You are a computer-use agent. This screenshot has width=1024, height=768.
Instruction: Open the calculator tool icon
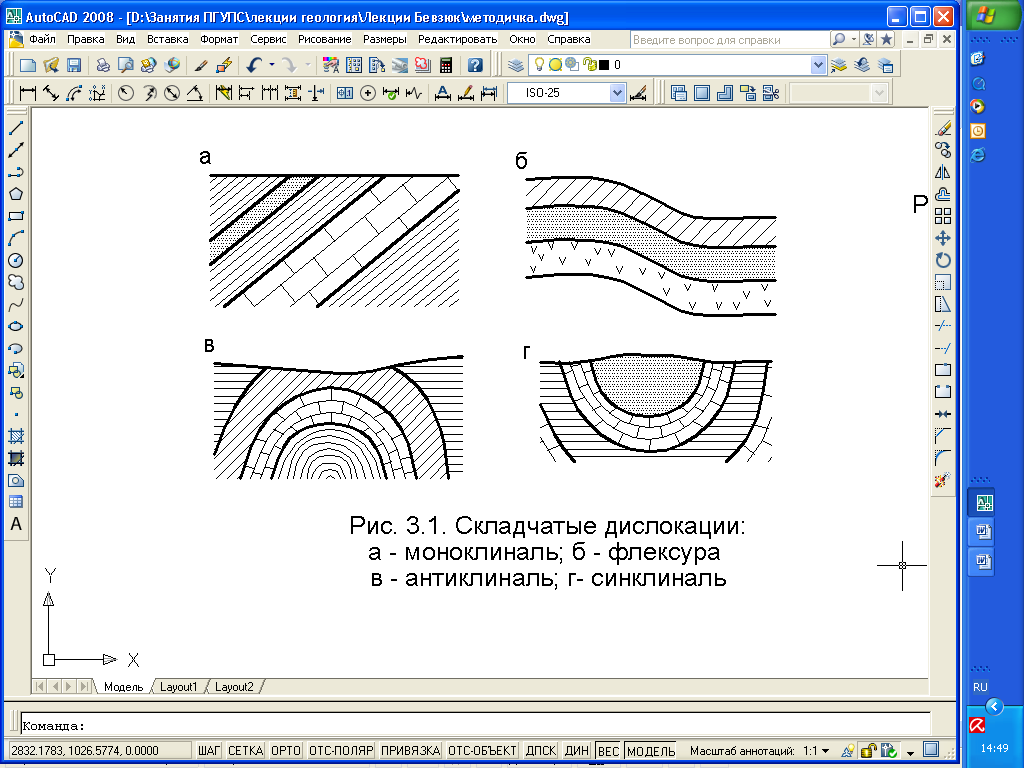pos(446,65)
